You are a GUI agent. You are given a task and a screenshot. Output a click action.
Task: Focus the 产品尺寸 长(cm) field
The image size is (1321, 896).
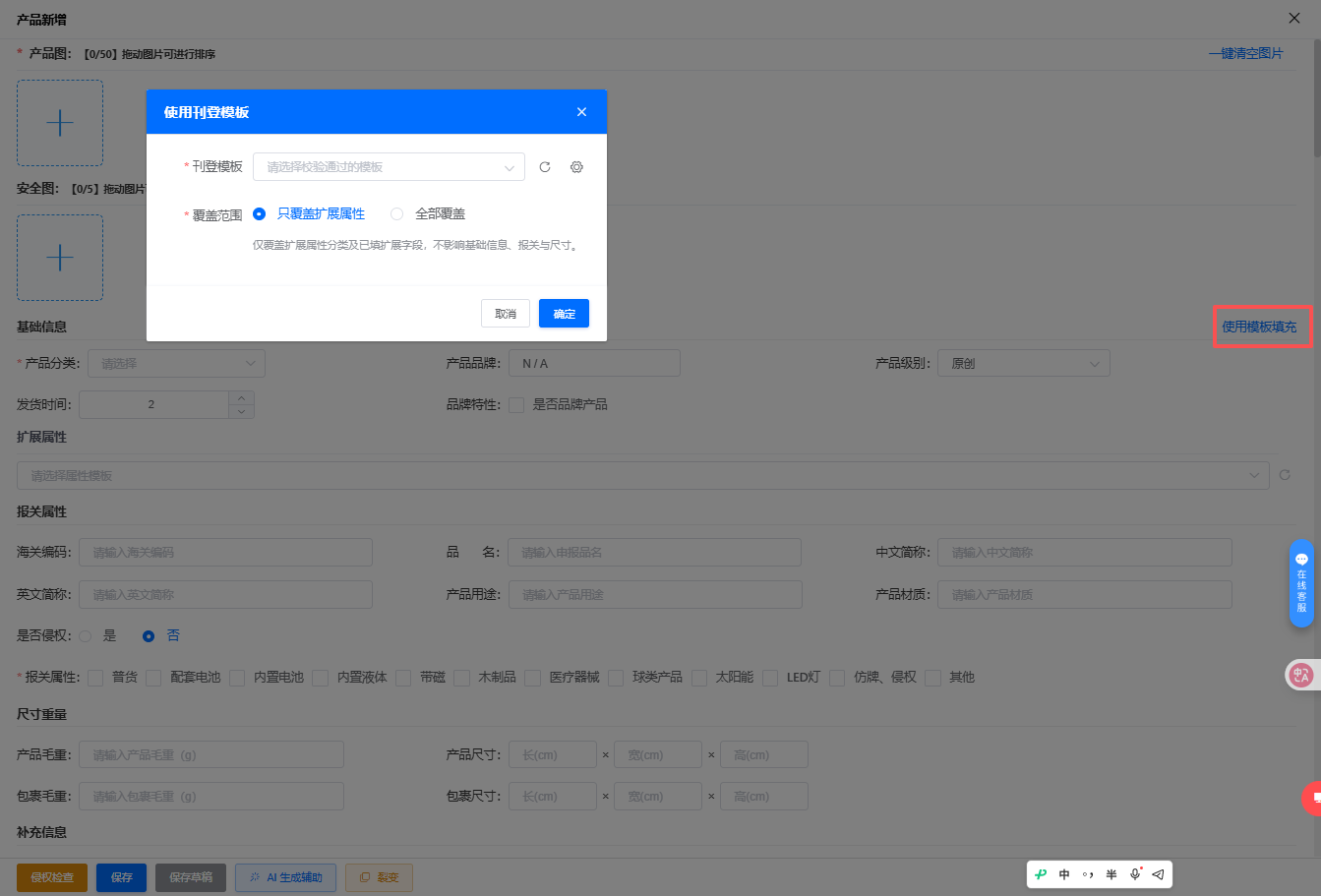[x=553, y=755]
